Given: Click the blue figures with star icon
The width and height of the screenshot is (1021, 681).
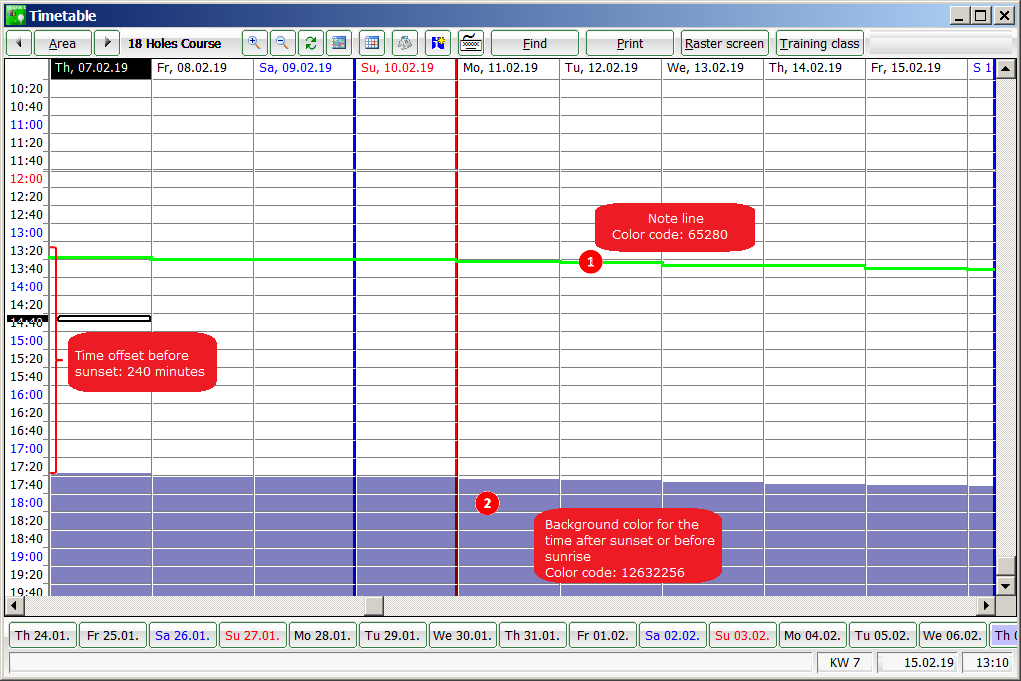Looking at the screenshot, I should point(438,43).
